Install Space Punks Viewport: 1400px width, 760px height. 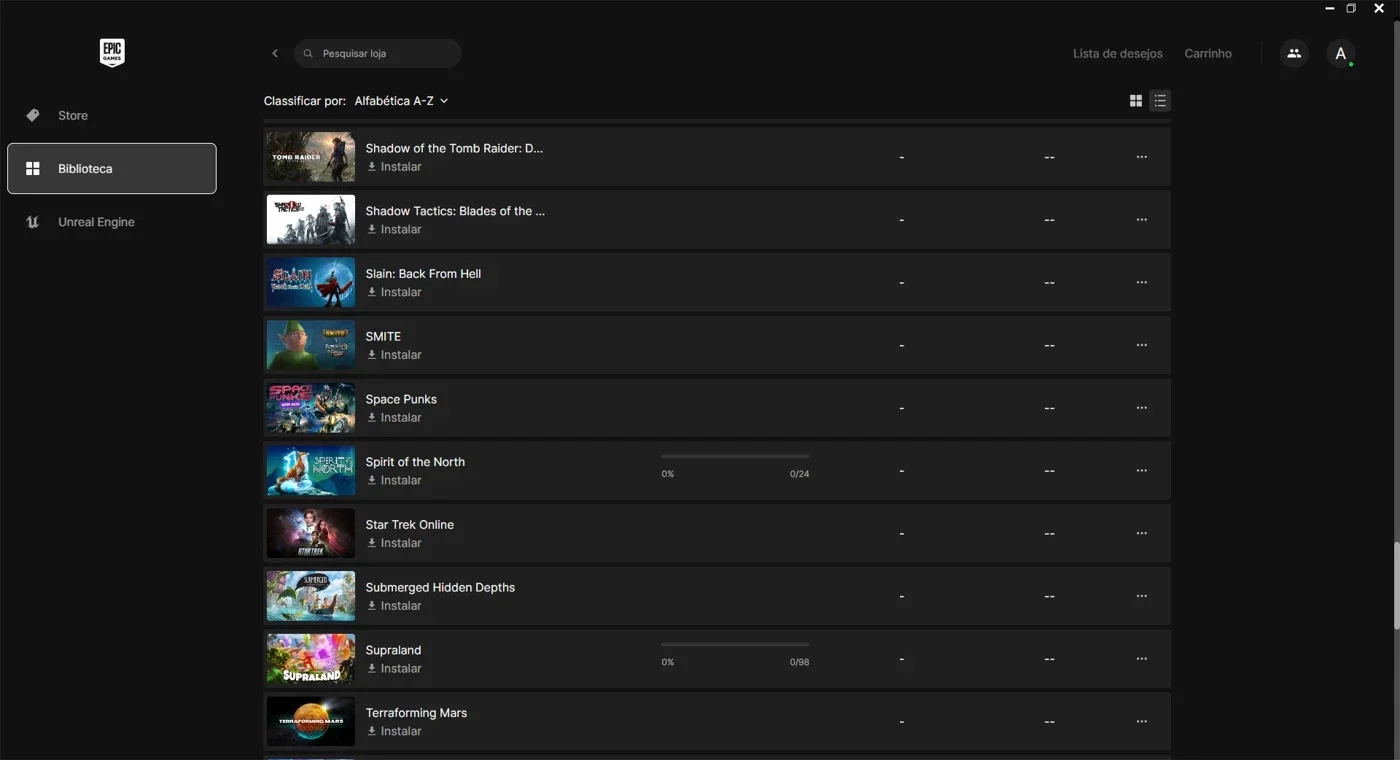tap(394, 418)
